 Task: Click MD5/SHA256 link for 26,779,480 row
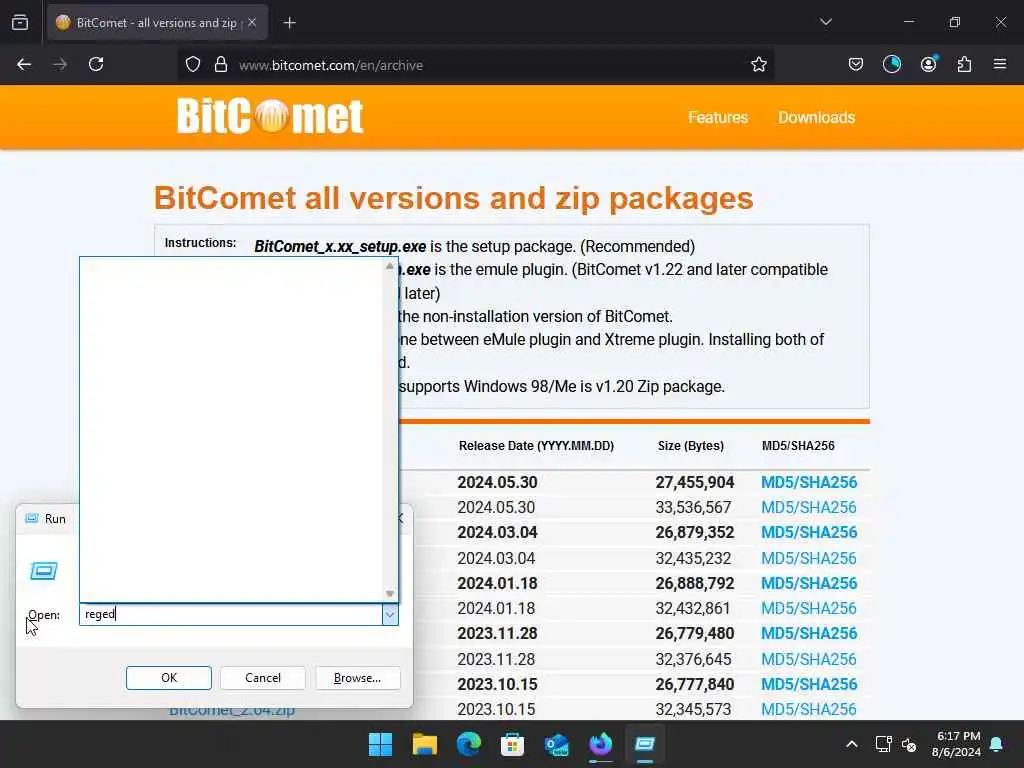(809, 633)
